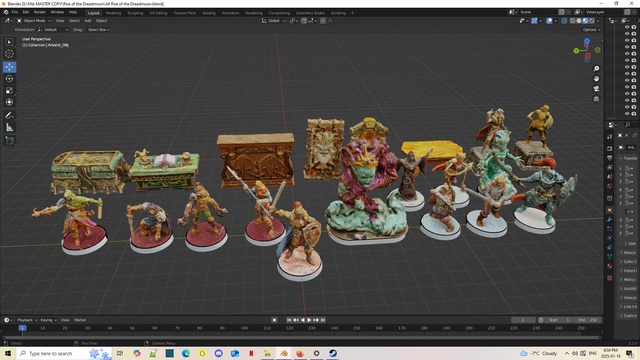
Task: Open the Modifiers wrench properties tab
Action: coord(610,220)
